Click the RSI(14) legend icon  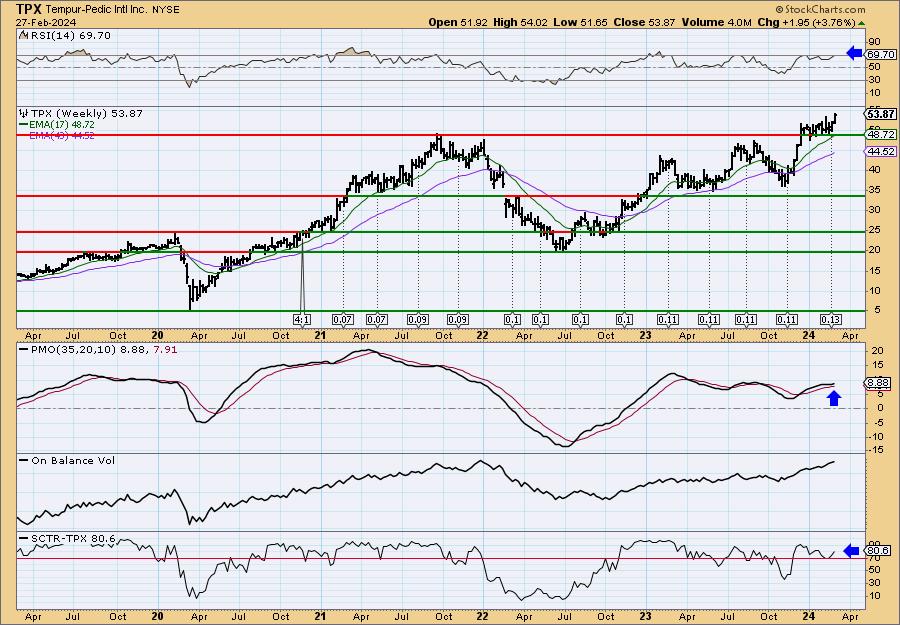pos(23,35)
